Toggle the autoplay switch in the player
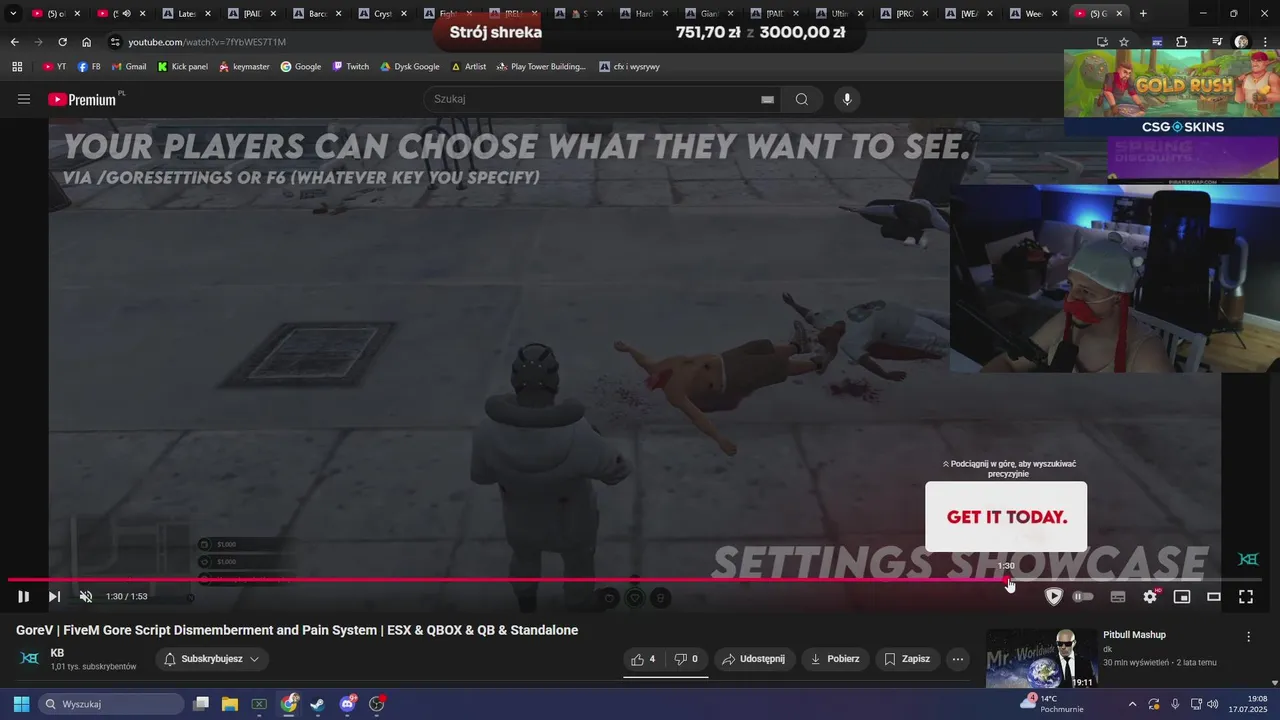 [1083, 597]
